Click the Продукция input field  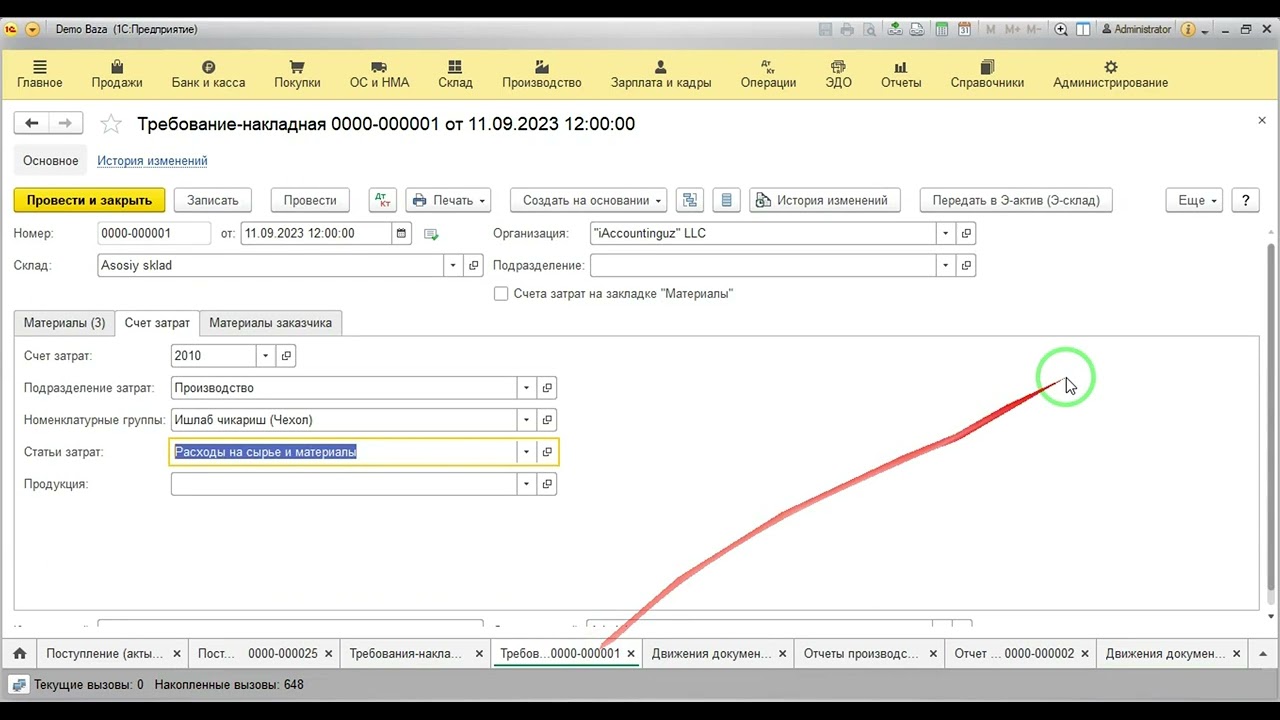click(343, 484)
